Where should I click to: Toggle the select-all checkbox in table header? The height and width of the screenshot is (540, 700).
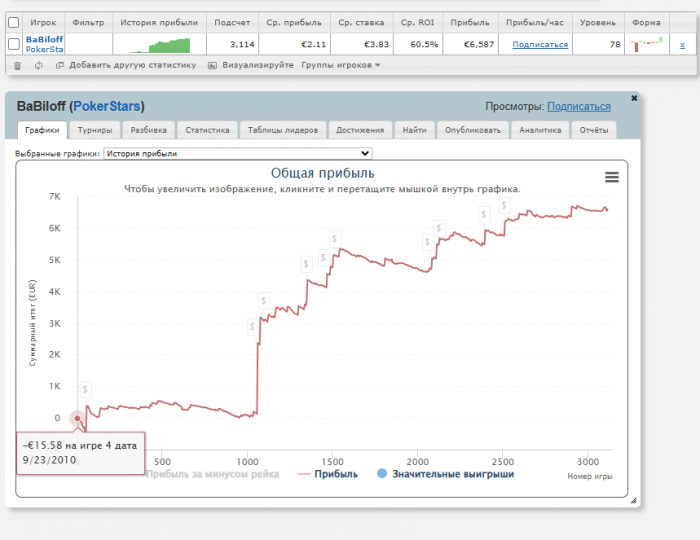tap(14, 21)
